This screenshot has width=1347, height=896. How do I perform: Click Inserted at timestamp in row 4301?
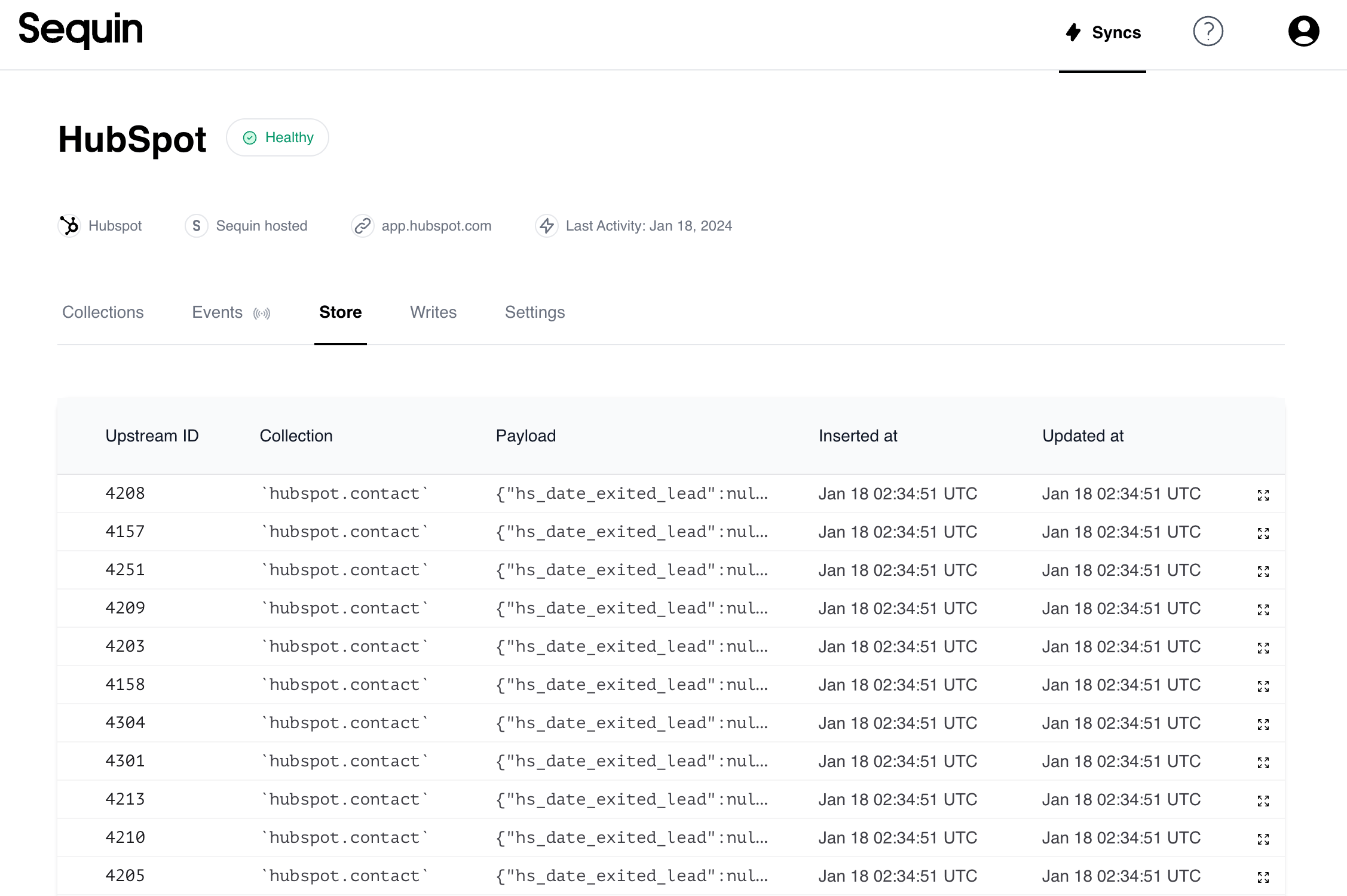[898, 762]
